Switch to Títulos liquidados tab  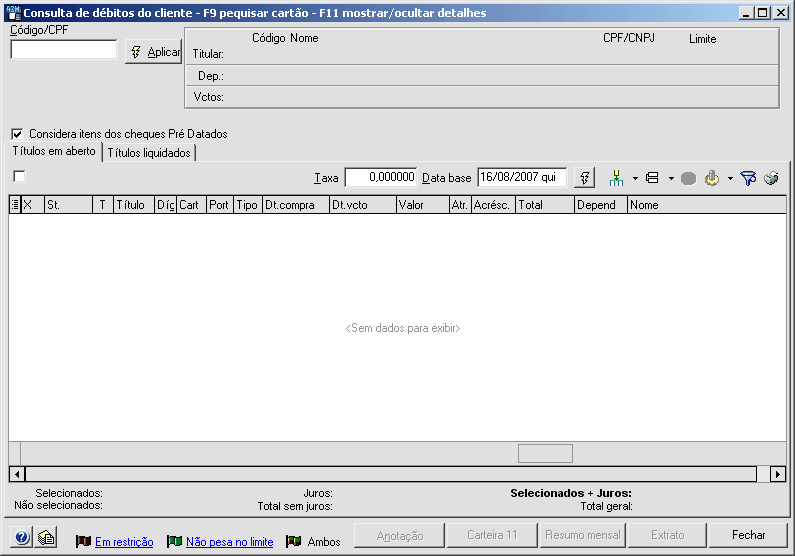click(149, 153)
